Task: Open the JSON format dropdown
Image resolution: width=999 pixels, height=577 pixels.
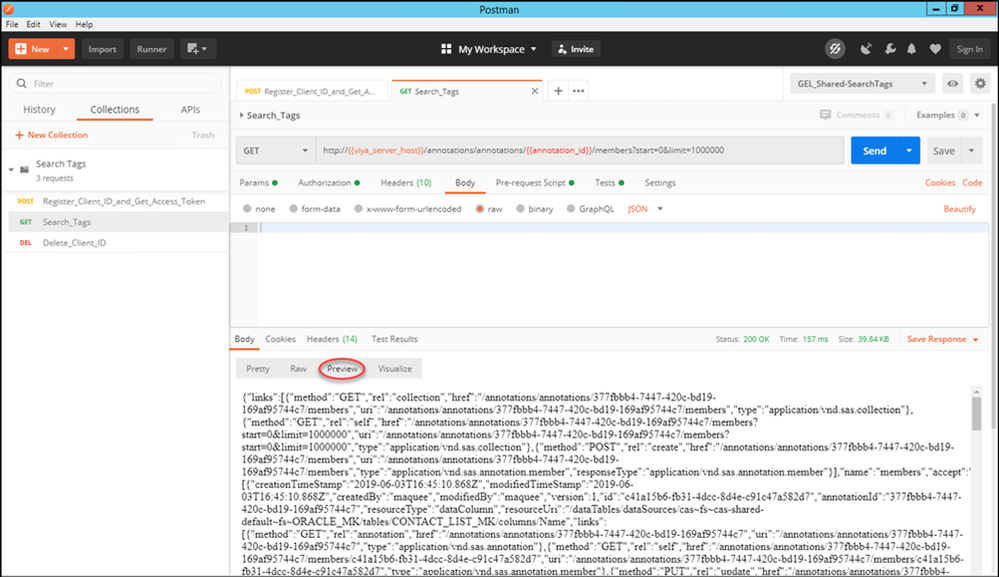Action: [x=645, y=209]
